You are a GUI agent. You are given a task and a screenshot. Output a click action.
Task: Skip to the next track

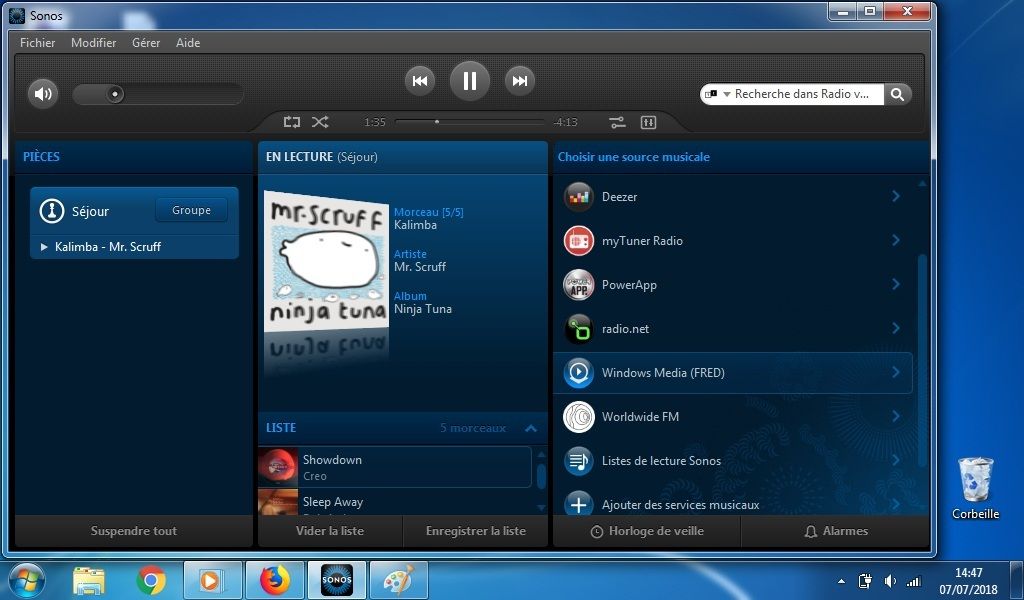click(520, 81)
